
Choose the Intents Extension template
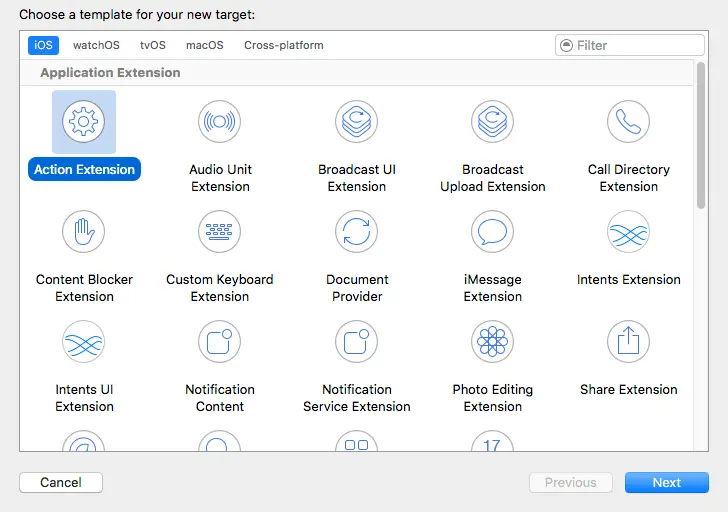pyautogui.click(x=628, y=232)
